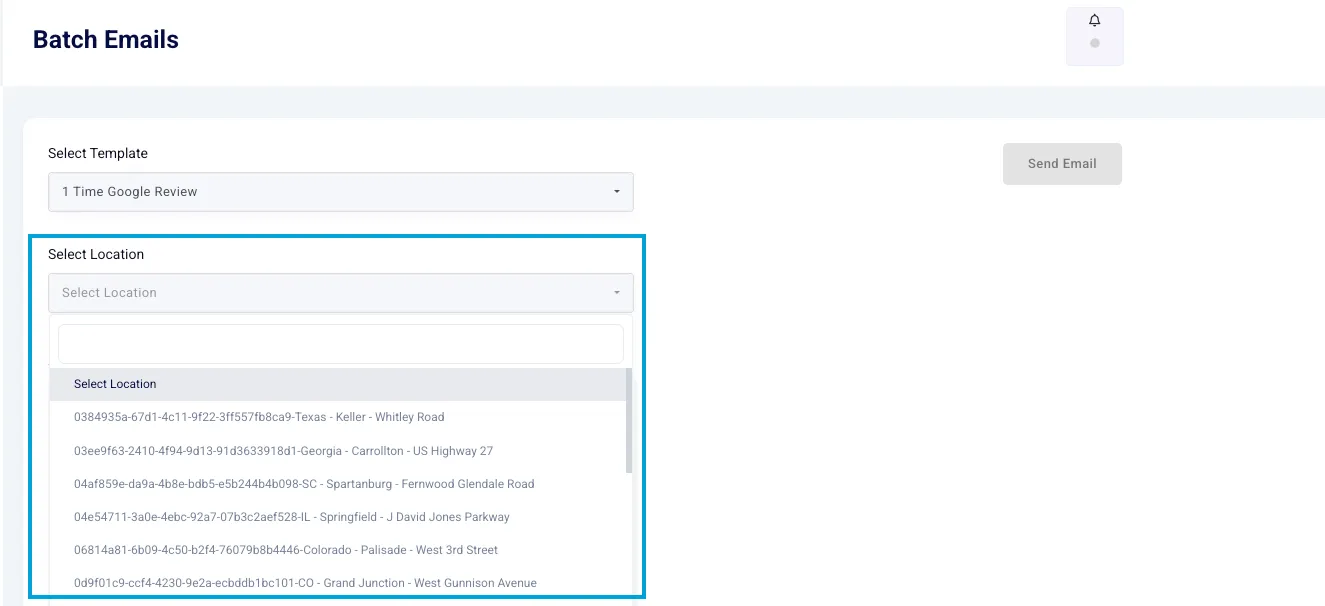1325x606 pixels.
Task: Click the location list scrollbar thumb
Action: [629, 420]
